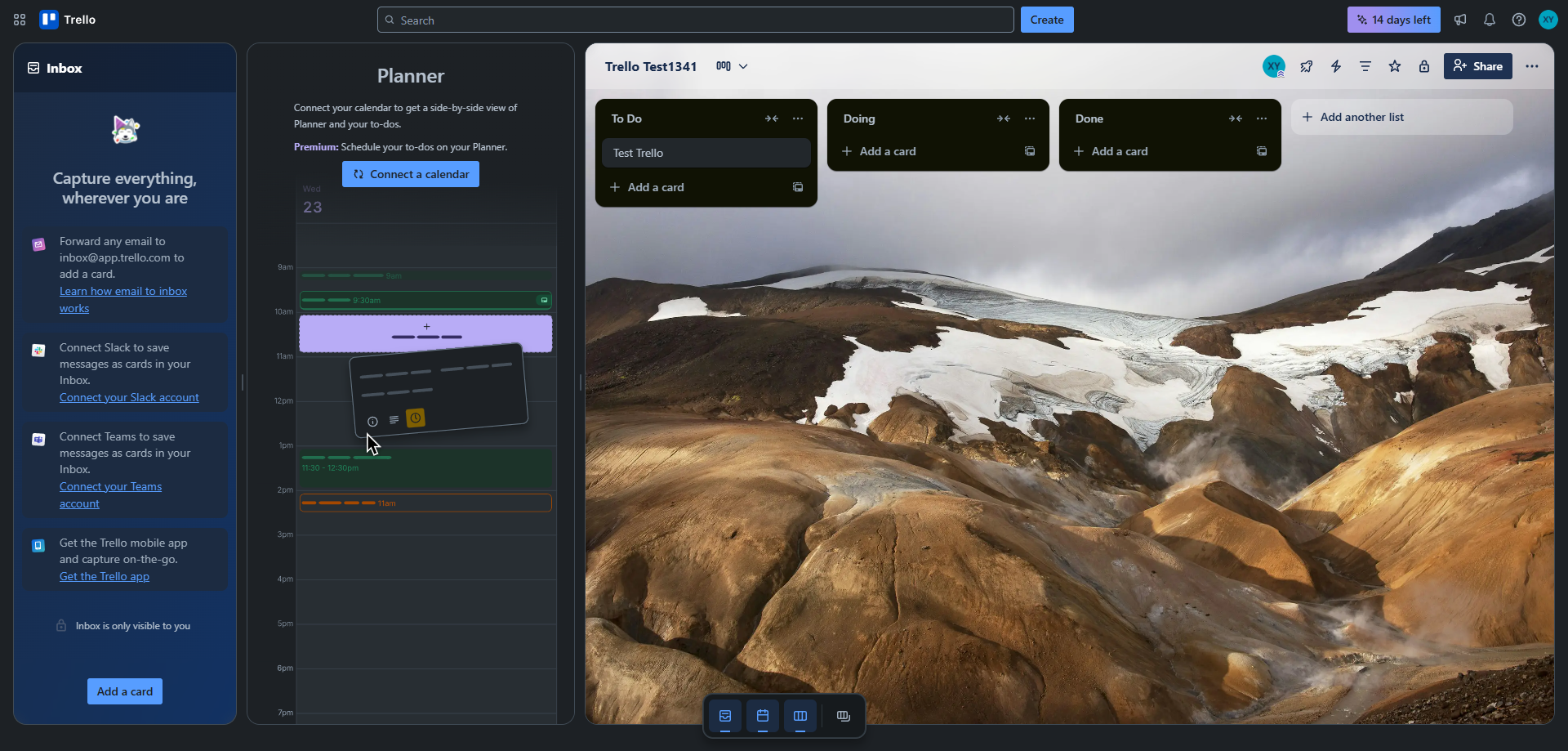Open Connect your Slack account link

coord(129,397)
